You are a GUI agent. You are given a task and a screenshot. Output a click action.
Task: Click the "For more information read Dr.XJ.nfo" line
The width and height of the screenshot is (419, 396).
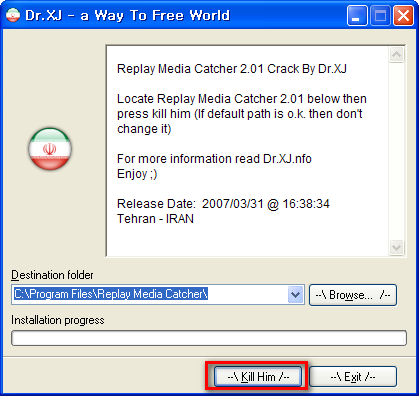(x=214, y=159)
